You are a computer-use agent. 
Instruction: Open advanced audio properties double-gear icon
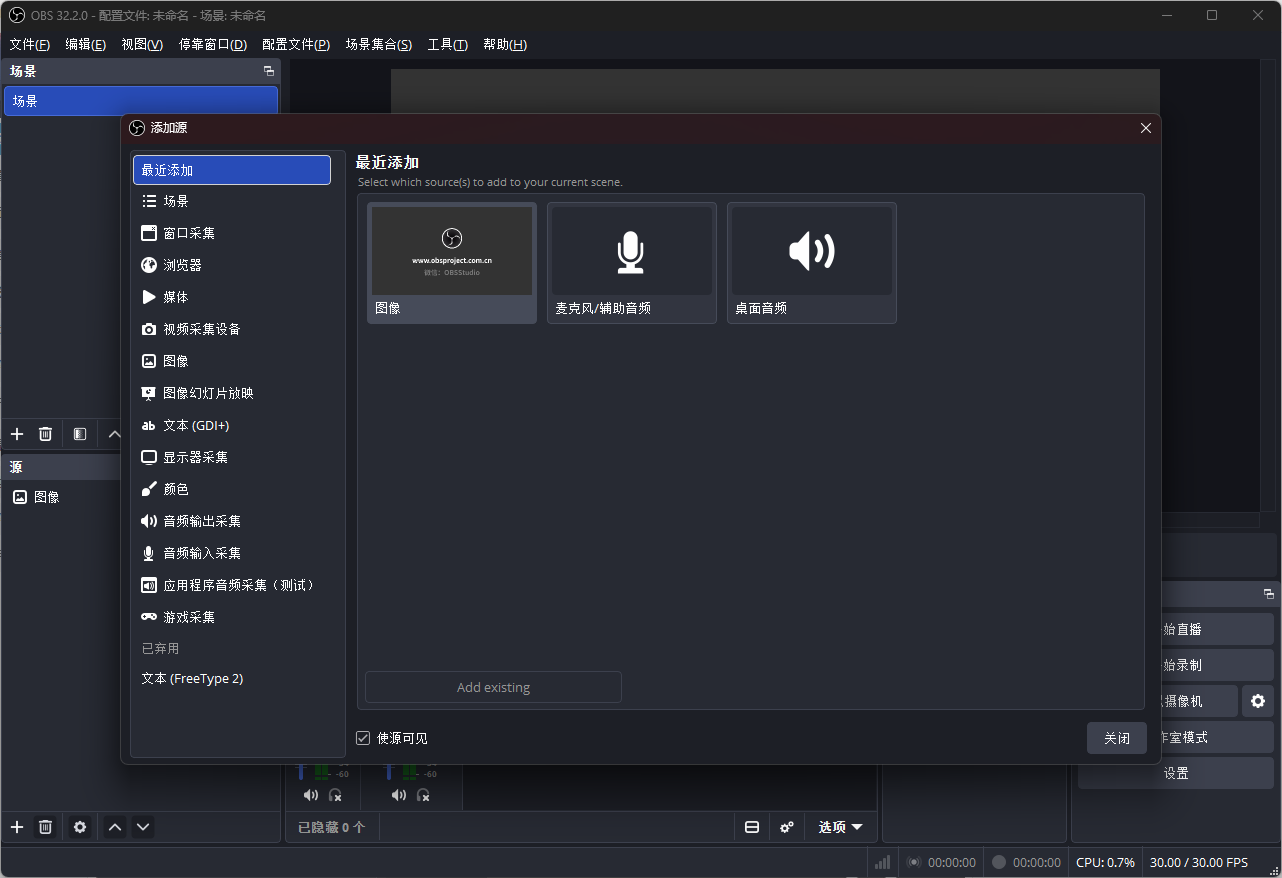tap(787, 827)
